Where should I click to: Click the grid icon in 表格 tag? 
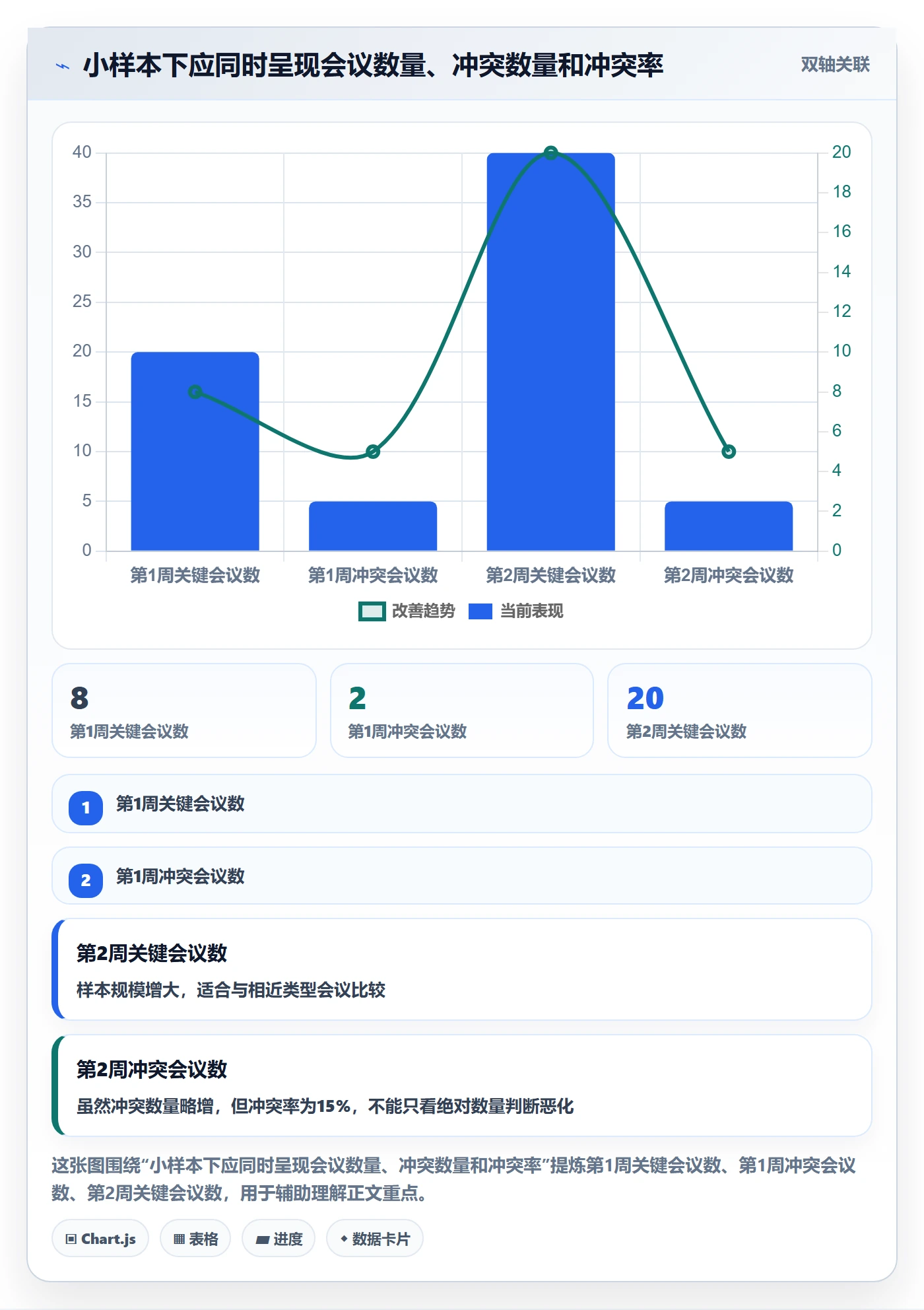click(179, 1239)
